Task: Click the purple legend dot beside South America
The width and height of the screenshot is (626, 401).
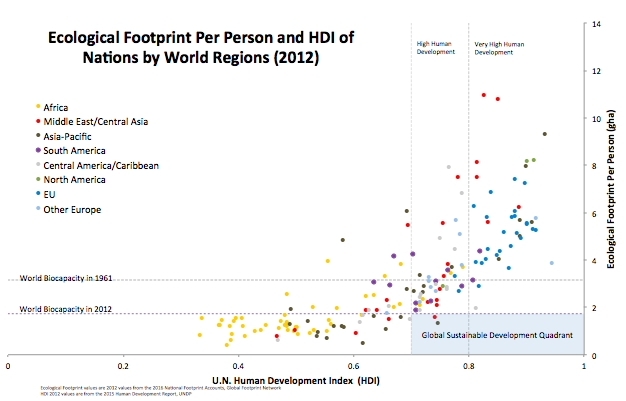Action: (38, 150)
